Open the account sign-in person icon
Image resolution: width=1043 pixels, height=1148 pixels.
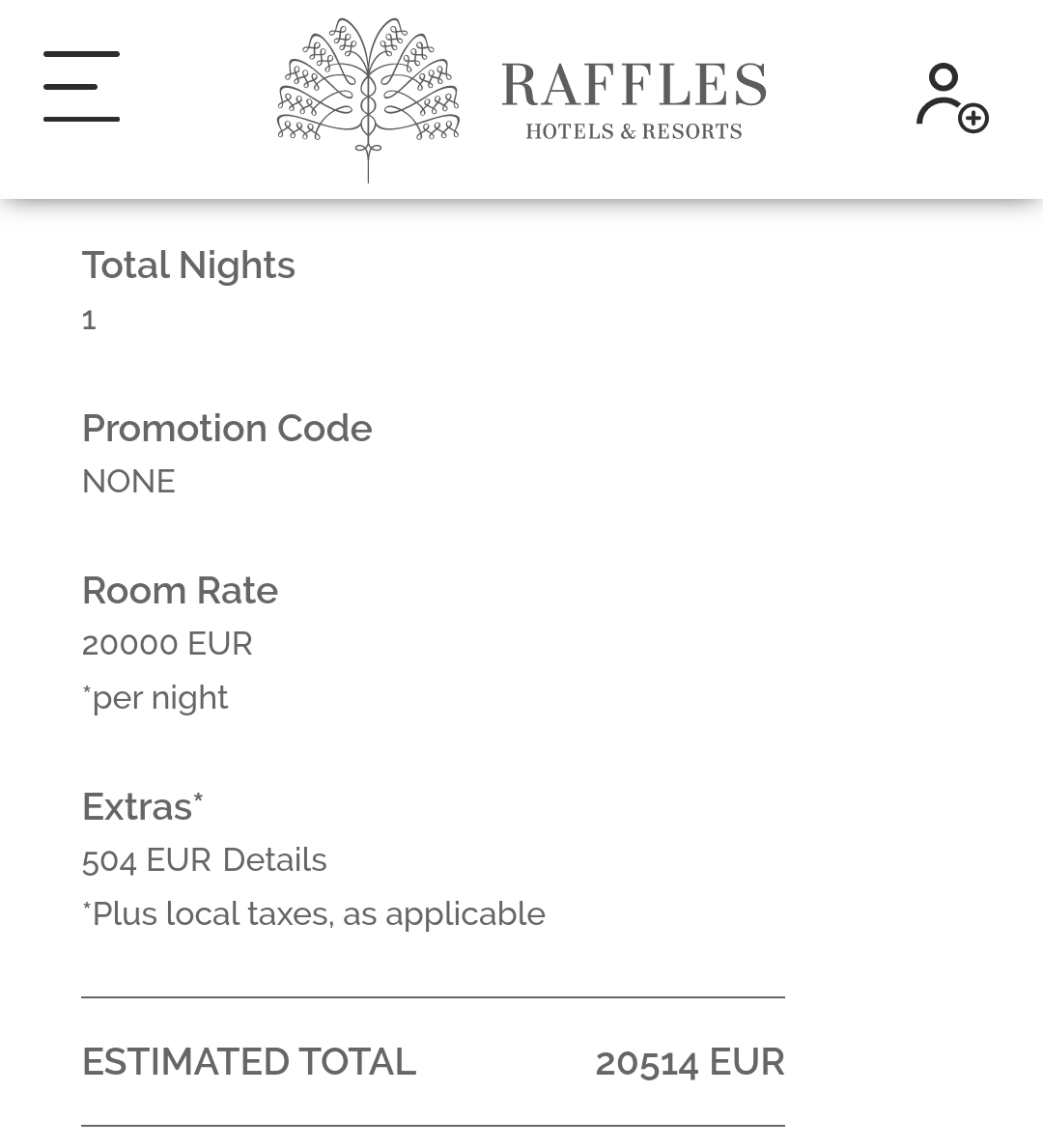(x=943, y=94)
